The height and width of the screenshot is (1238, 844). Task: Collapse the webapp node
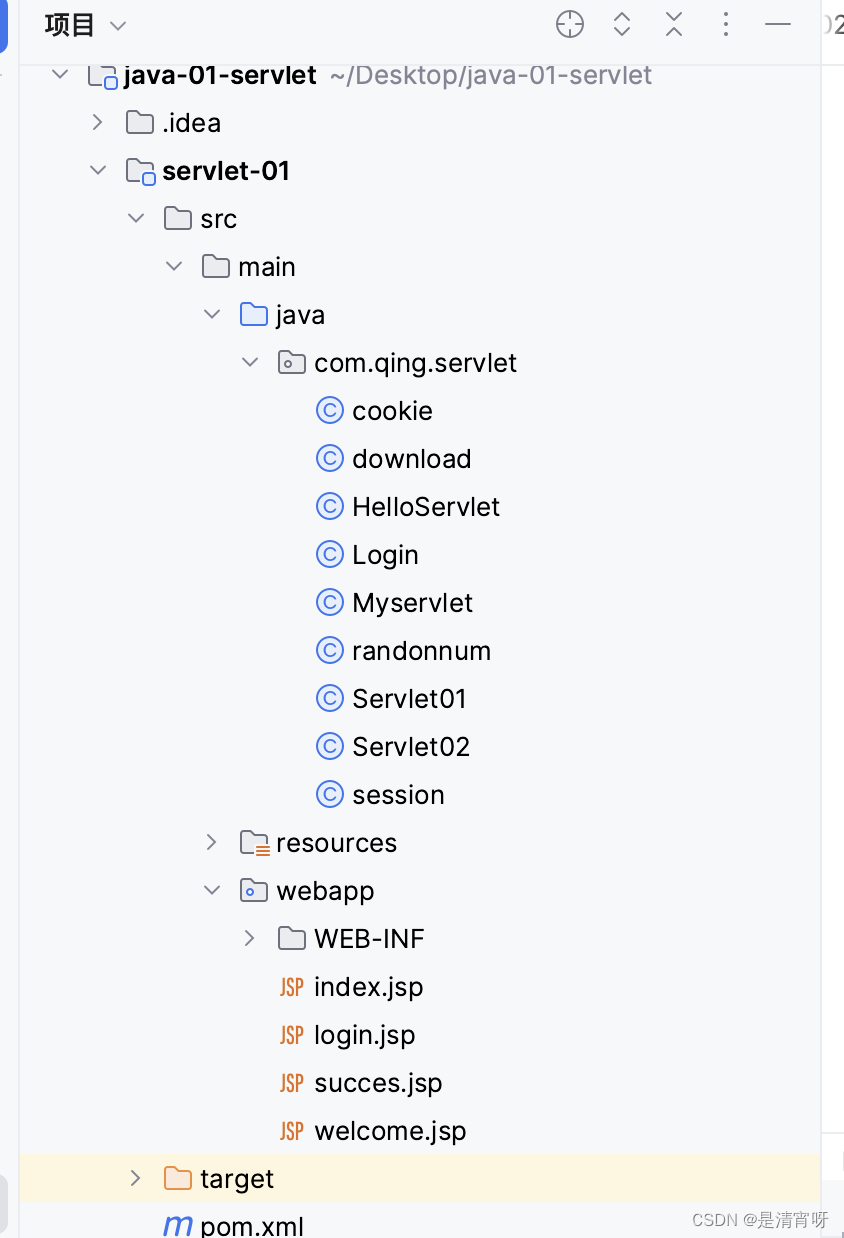211,890
